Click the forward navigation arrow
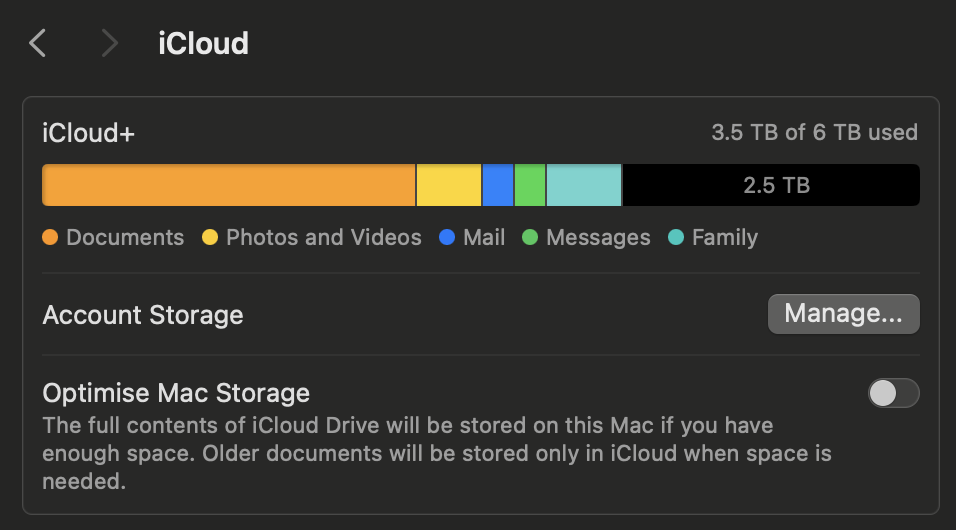Screen dimensions: 956x530 tap(109, 43)
